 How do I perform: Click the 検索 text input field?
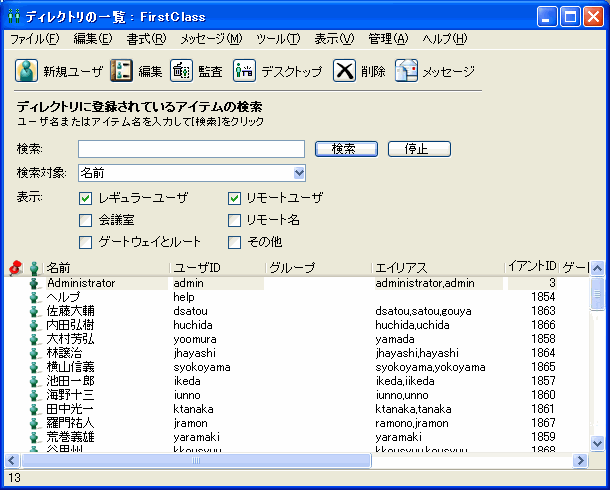click(x=191, y=149)
